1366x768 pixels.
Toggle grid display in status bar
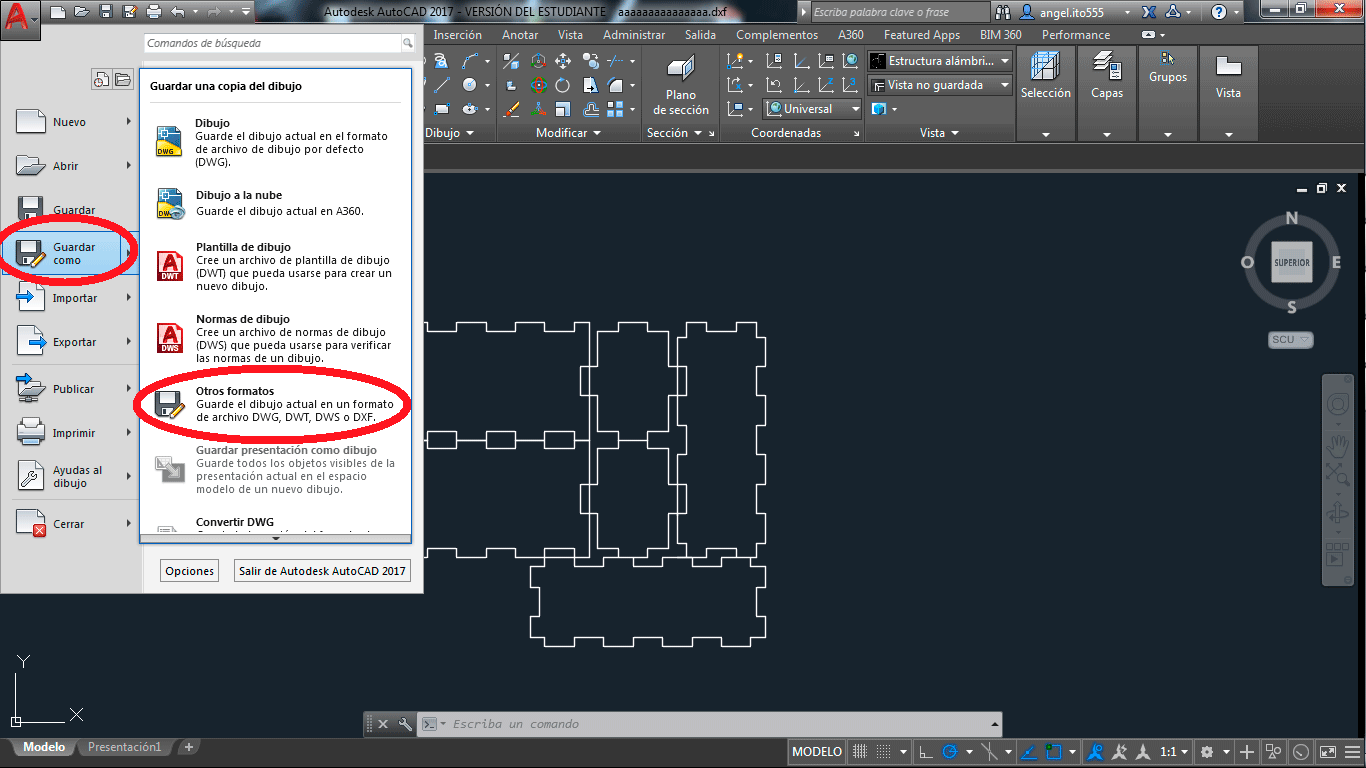pyautogui.click(x=860, y=752)
